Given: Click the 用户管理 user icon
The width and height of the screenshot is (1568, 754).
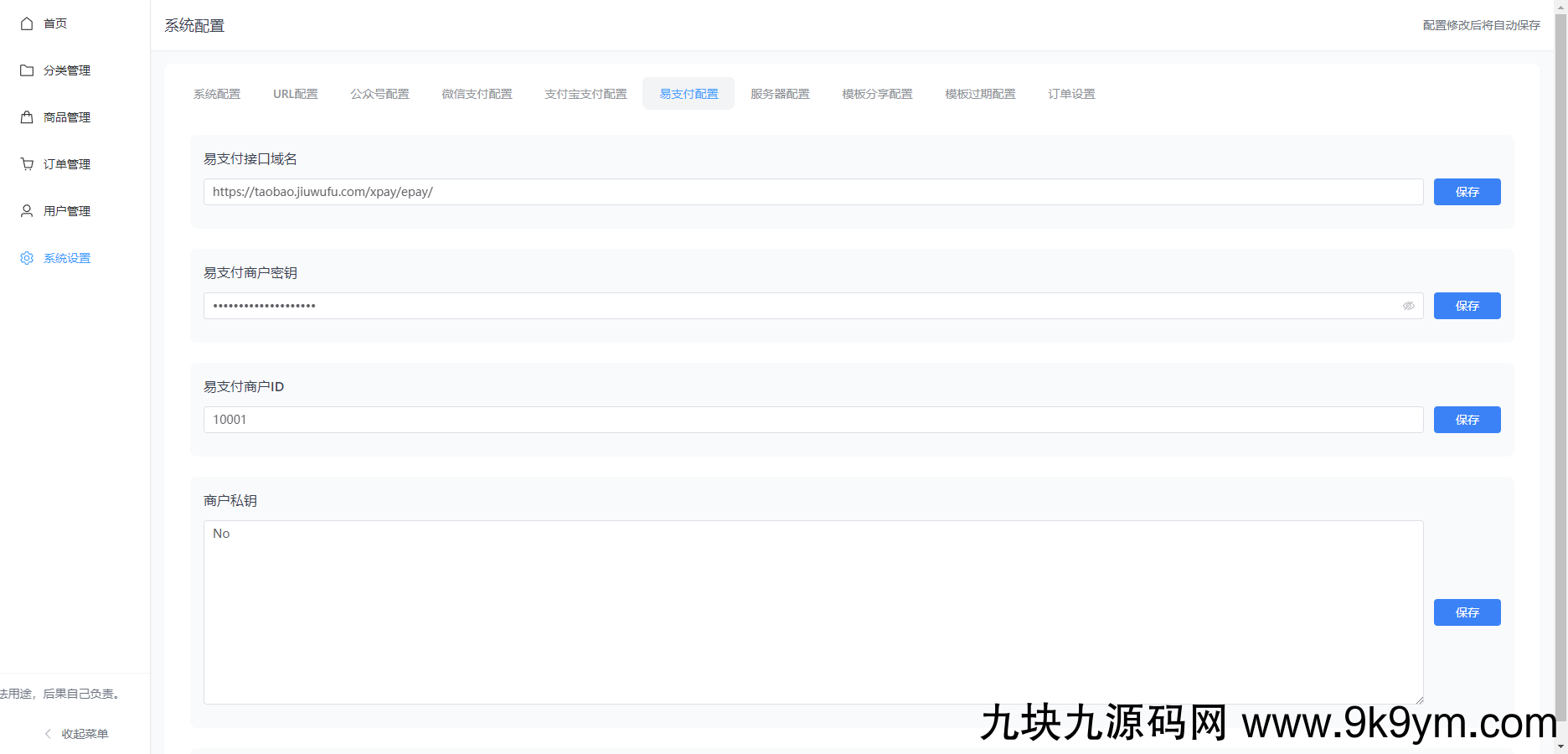Looking at the screenshot, I should [x=26, y=210].
